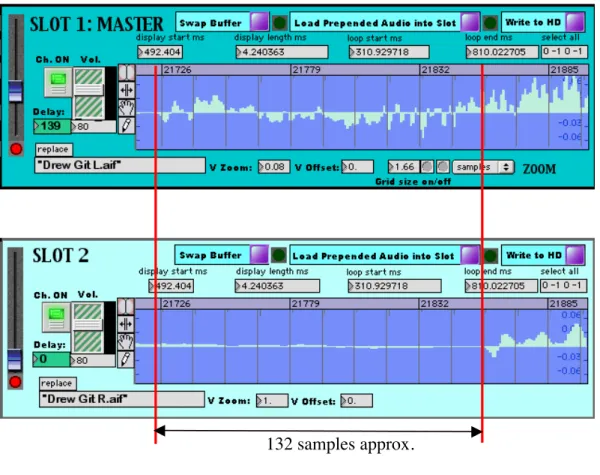Toggle green LED beside Load Prepended, Slot 1
The height and width of the screenshot is (475, 600).
click(x=490, y=23)
